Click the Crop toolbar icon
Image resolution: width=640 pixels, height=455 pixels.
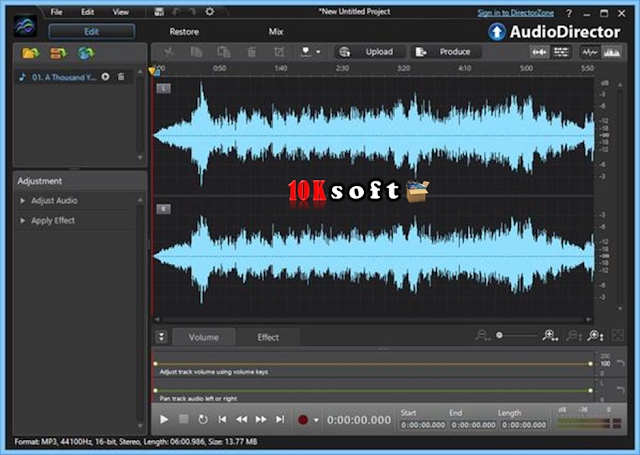tap(279, 52)
